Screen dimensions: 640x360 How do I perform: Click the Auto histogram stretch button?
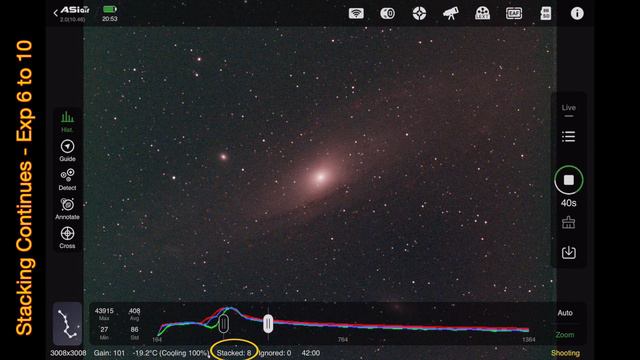coord(565,313)
